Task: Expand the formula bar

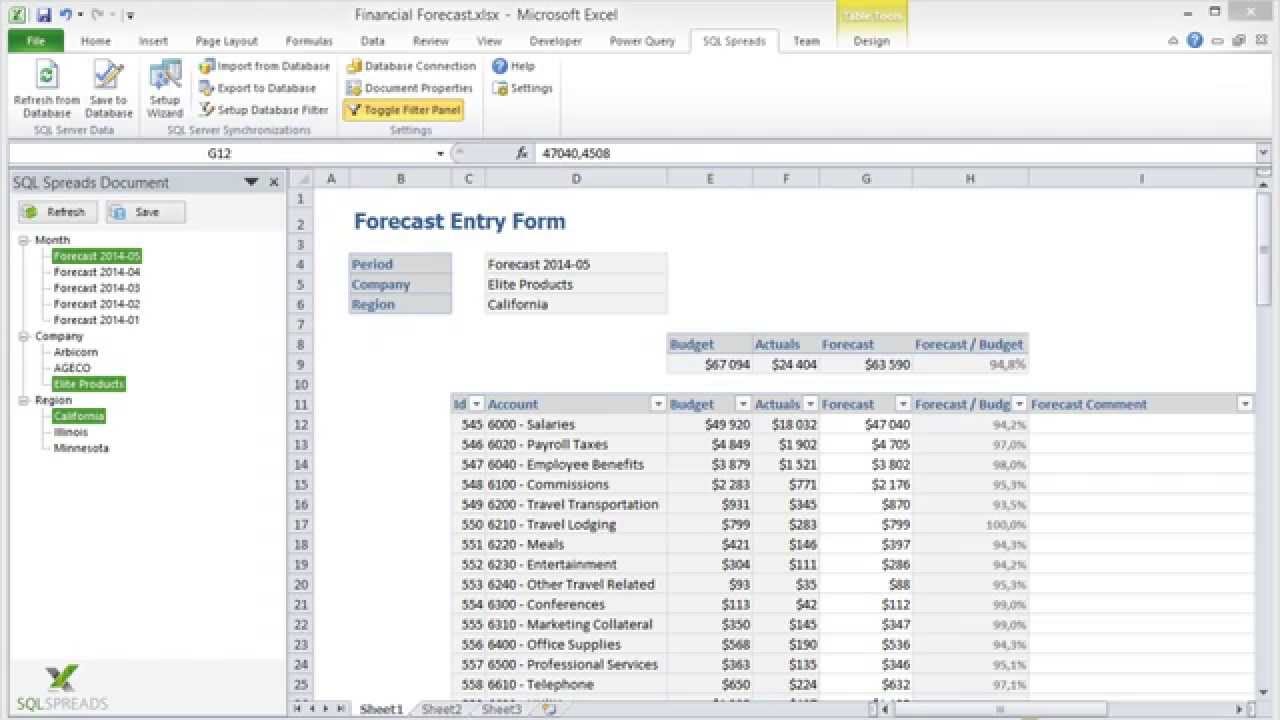Action: click(1264, 153)
